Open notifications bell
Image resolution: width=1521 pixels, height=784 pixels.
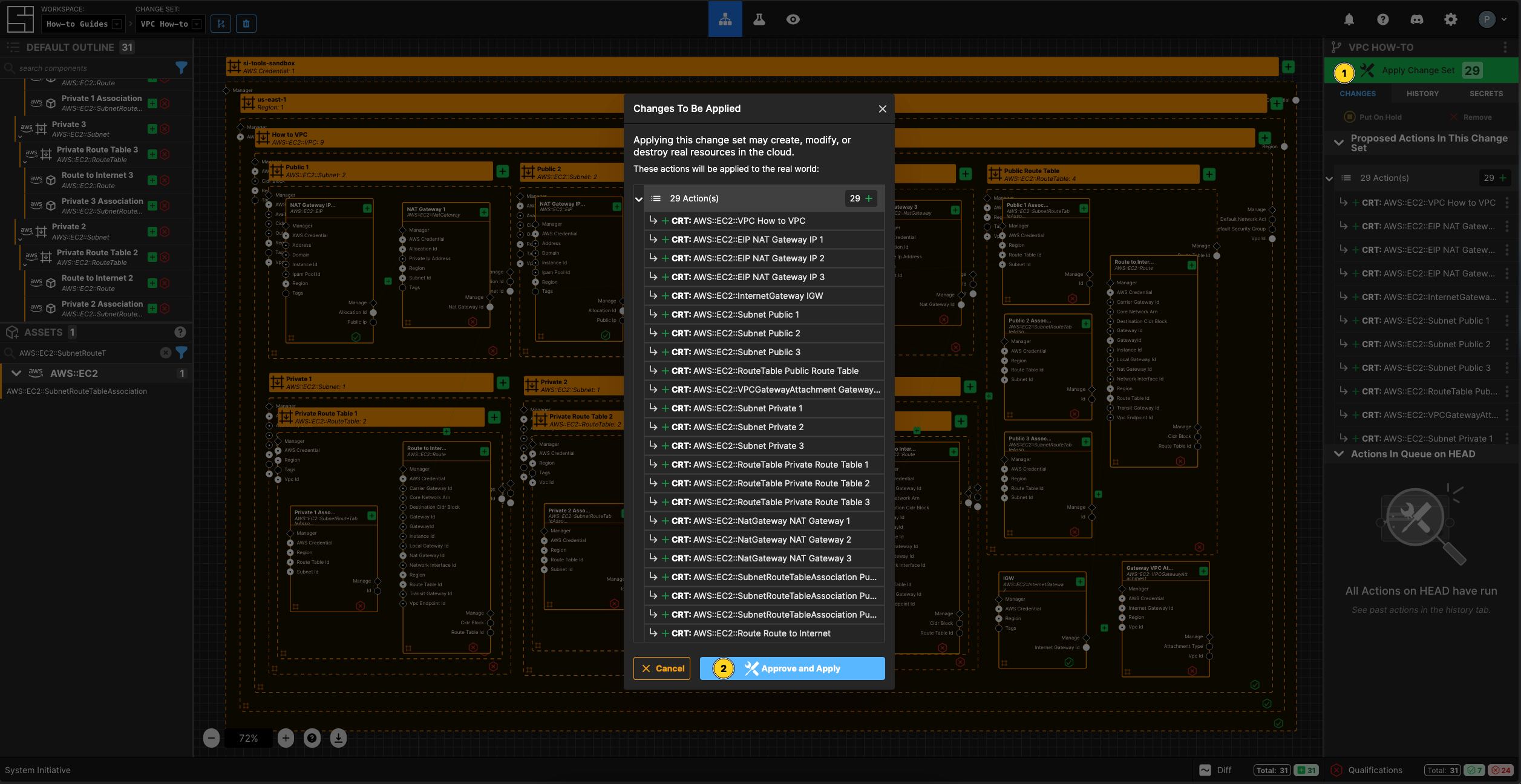click(1349, 19)
